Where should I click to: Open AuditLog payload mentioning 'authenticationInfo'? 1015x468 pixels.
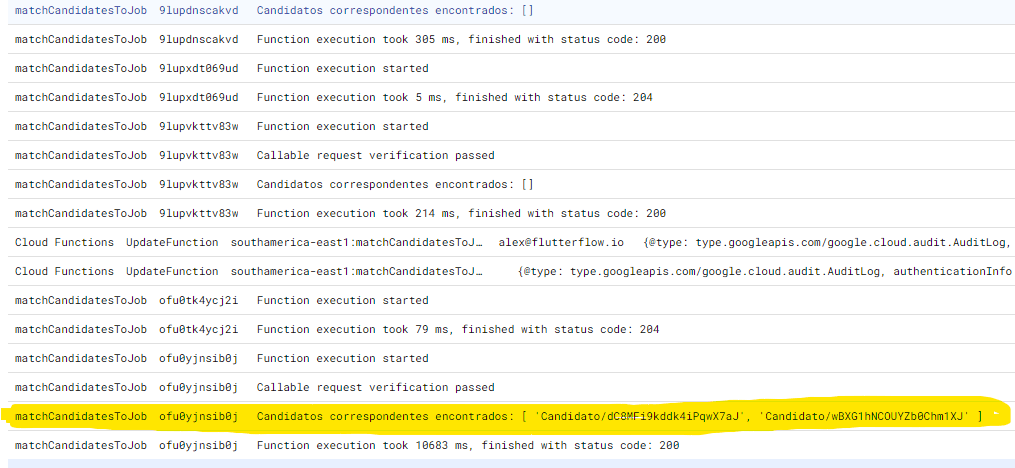tap(764, 272)
